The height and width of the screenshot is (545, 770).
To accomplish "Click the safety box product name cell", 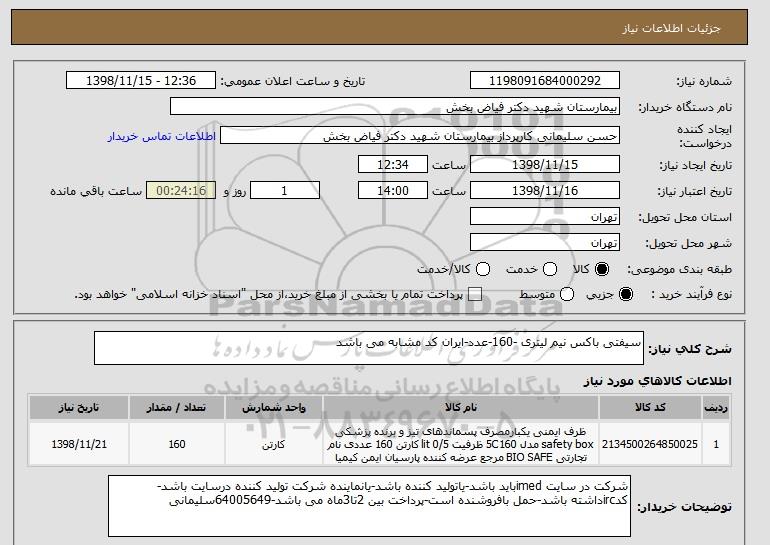I will [461, 444].
